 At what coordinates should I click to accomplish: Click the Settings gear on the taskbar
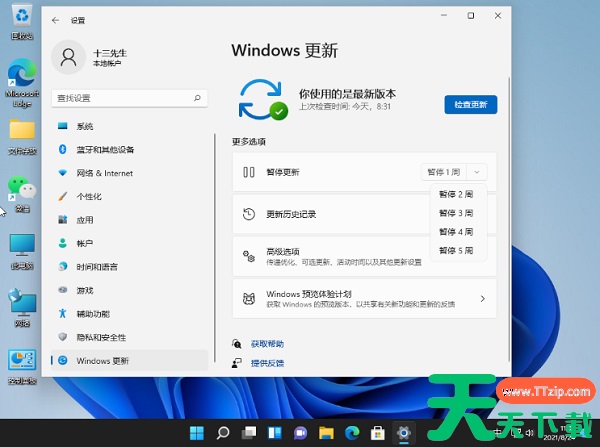tap(404, 433)
